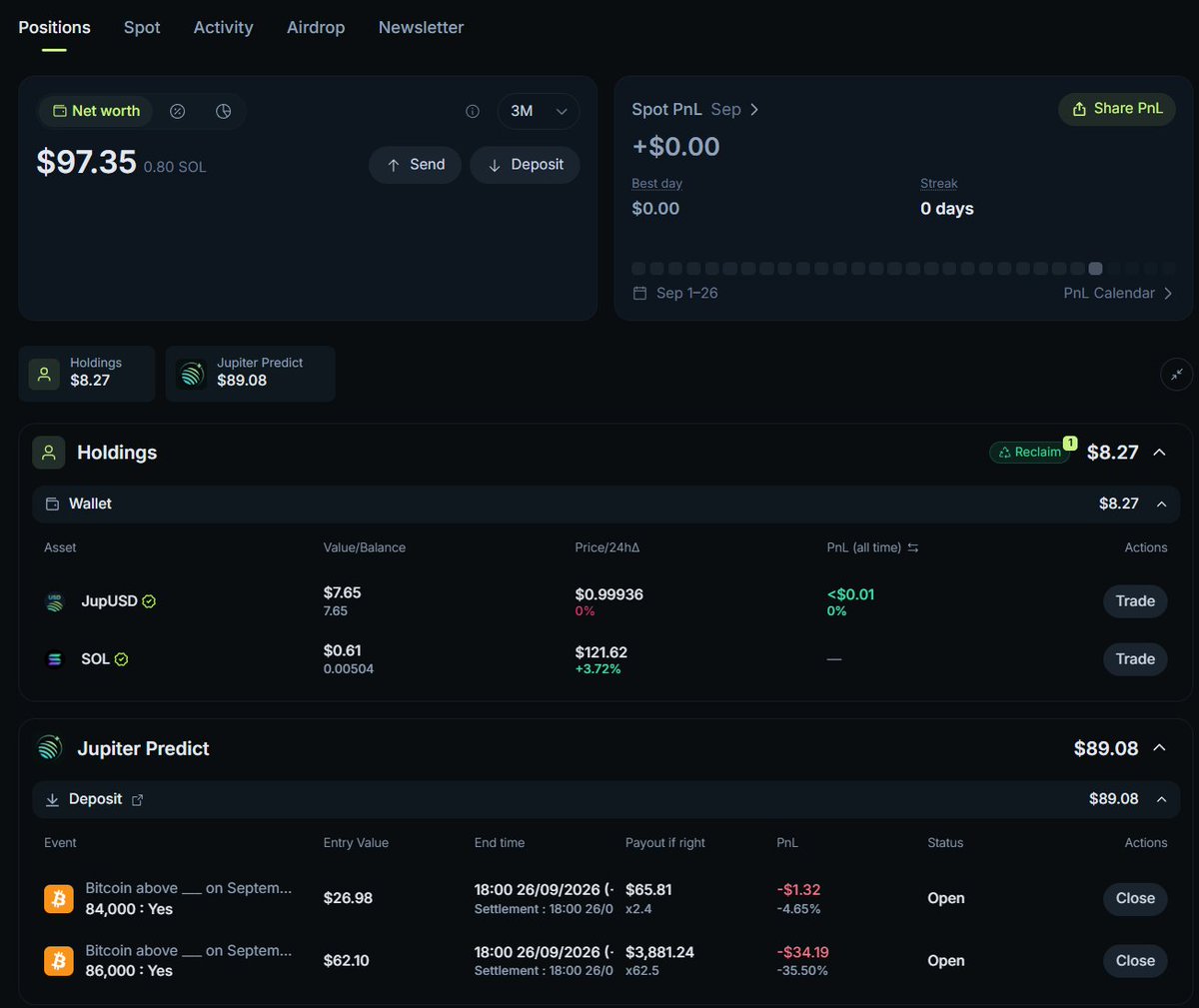The width and height of the screenshot is (1199, 1008).
Task: Click the Share PnL button
Action: pos(1117,108)
